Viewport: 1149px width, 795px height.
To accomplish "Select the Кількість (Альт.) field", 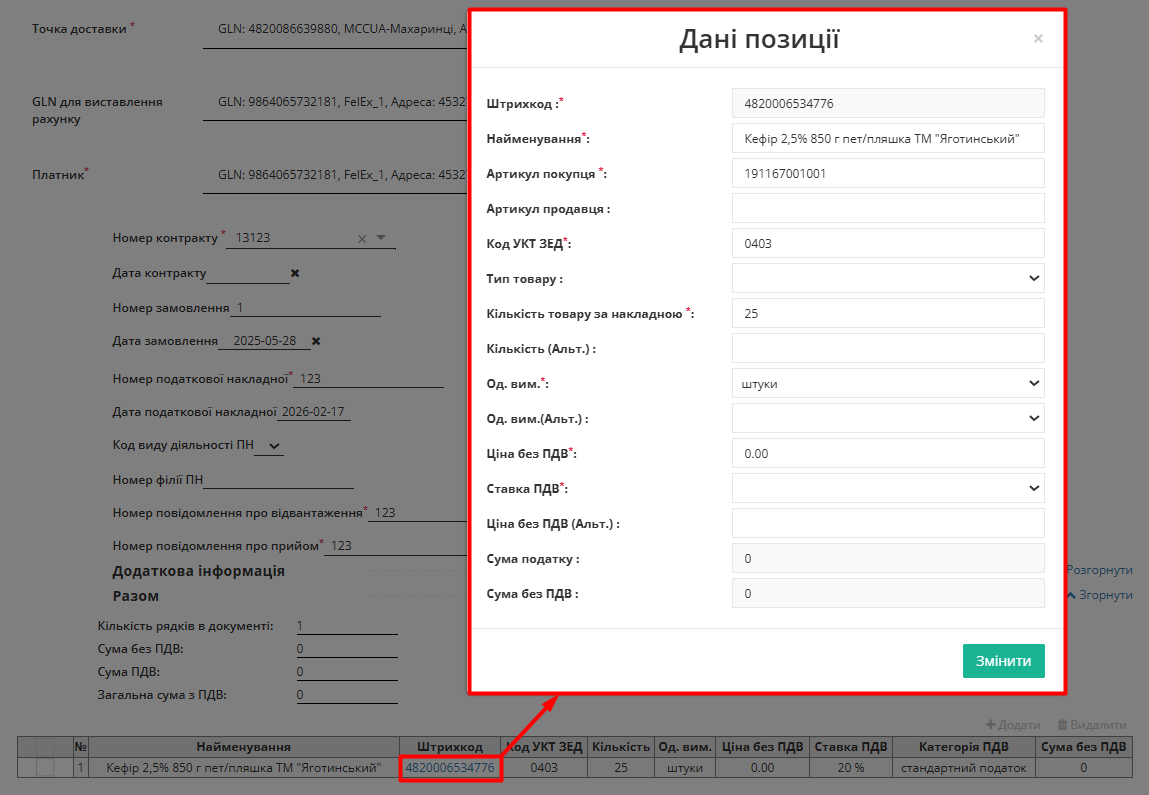I will [x=888, y=348].
